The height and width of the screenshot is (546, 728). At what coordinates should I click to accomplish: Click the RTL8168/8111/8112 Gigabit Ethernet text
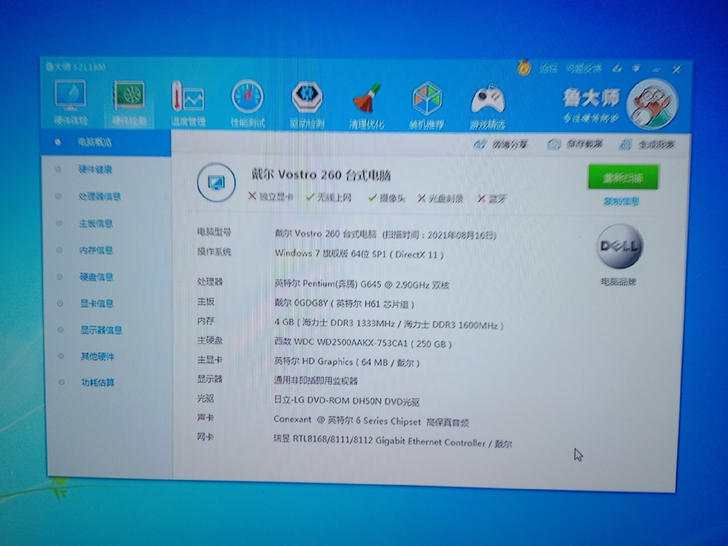pos(393,442)
